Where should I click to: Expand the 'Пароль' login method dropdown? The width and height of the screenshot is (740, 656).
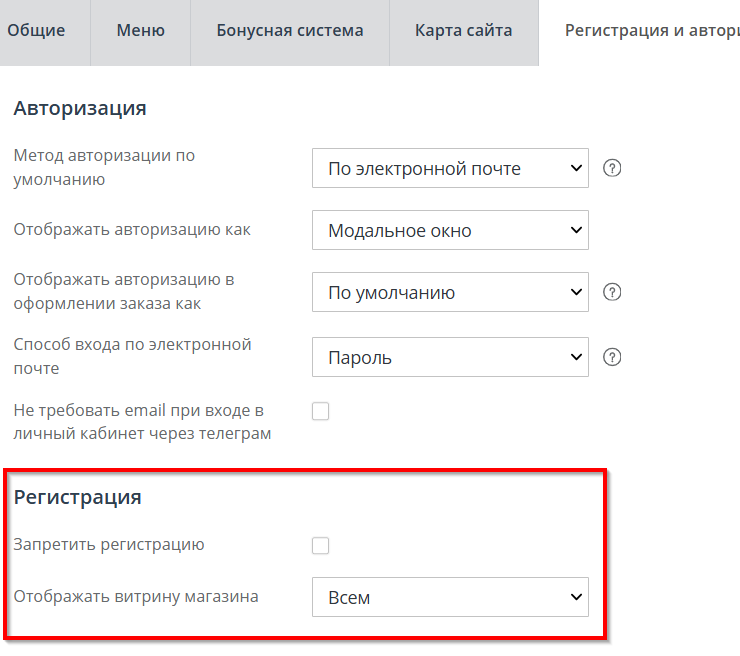pos(450,357)
